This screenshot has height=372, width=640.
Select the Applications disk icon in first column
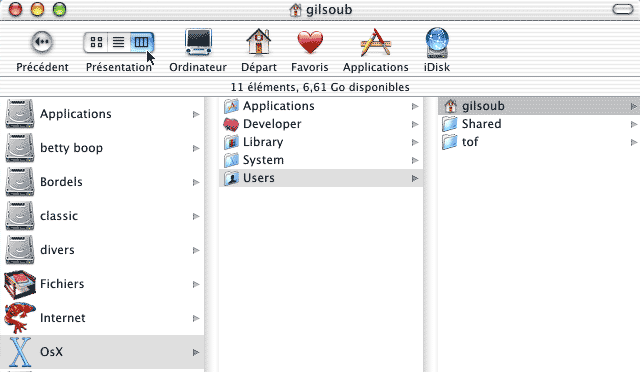click(x=20, y=114)
